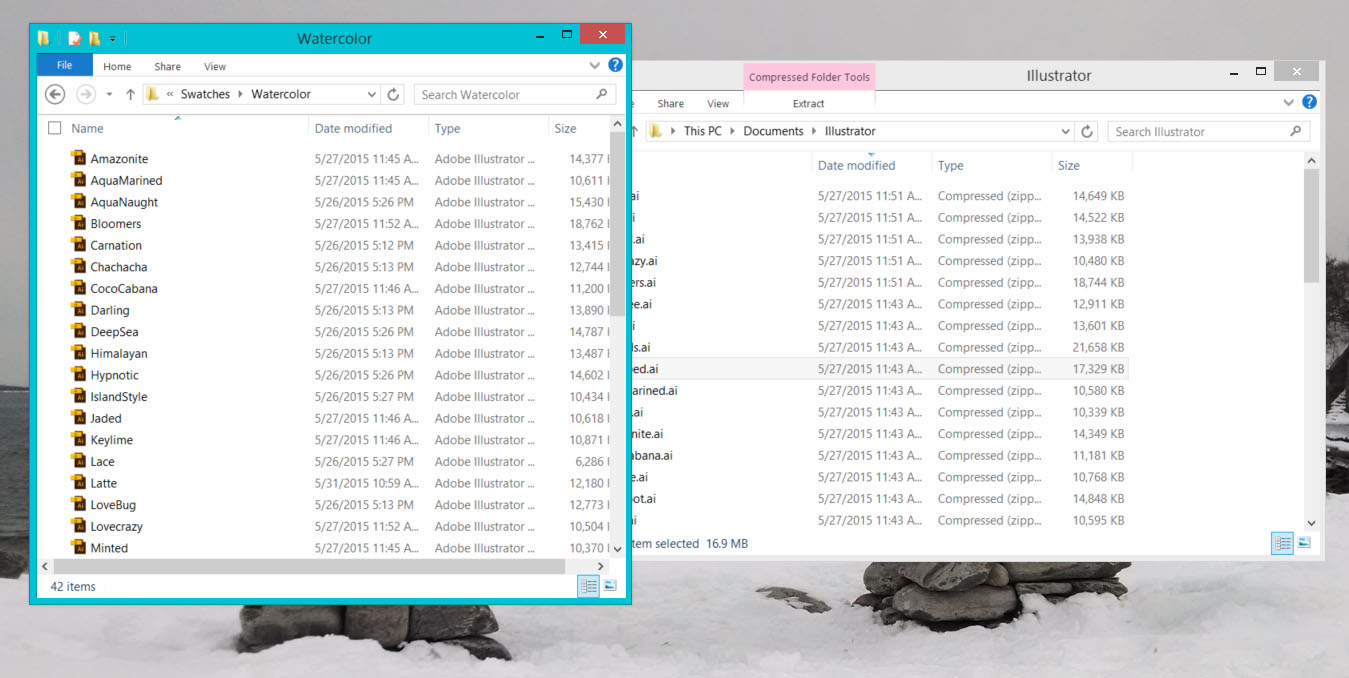Viewport: 1349px width, 678px height.
Task: Open the Extract tab under Compressed Folder Tools
Action: (x=809, y=103)
